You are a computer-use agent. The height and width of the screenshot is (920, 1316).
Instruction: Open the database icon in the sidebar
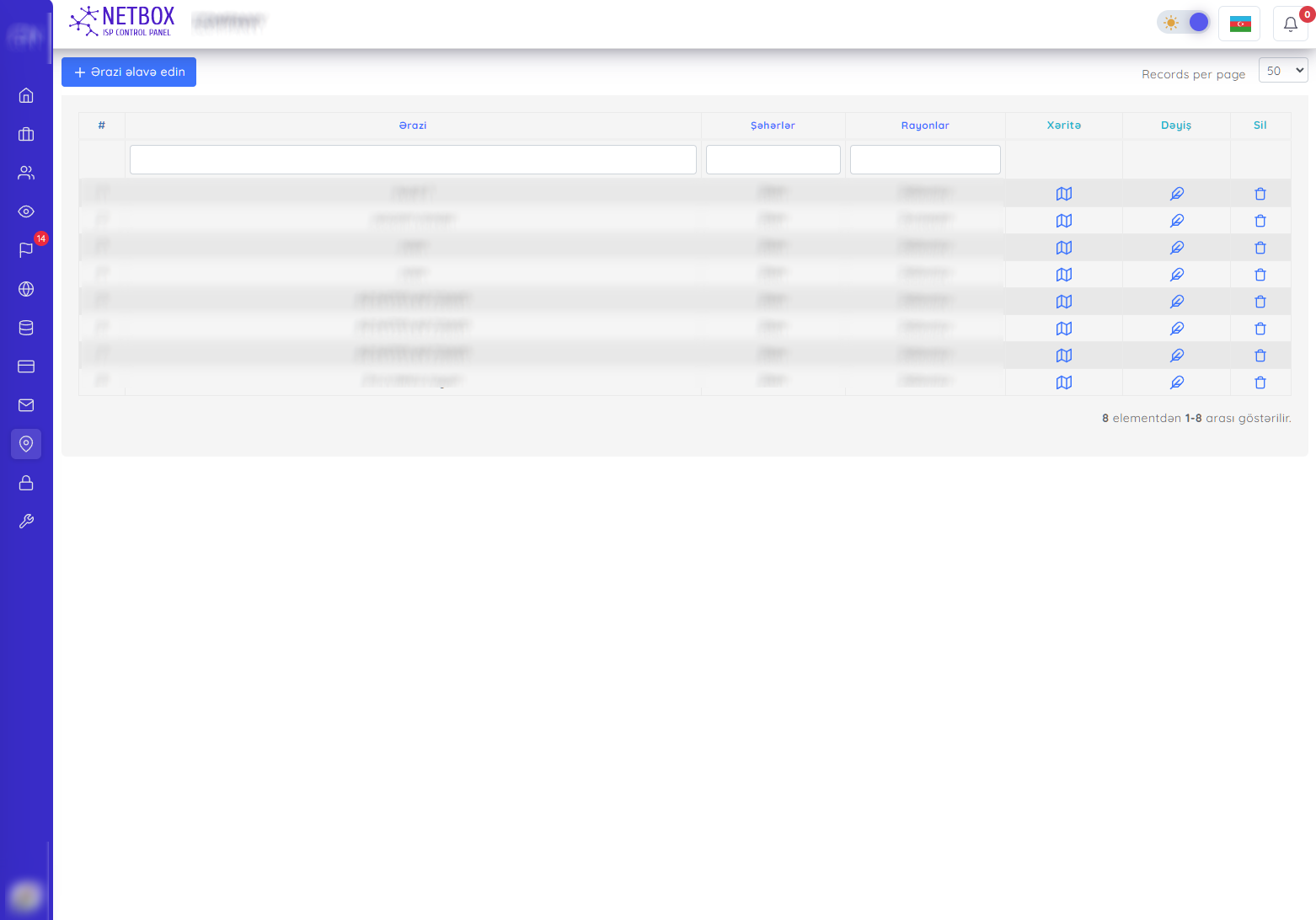coord(26,328)
